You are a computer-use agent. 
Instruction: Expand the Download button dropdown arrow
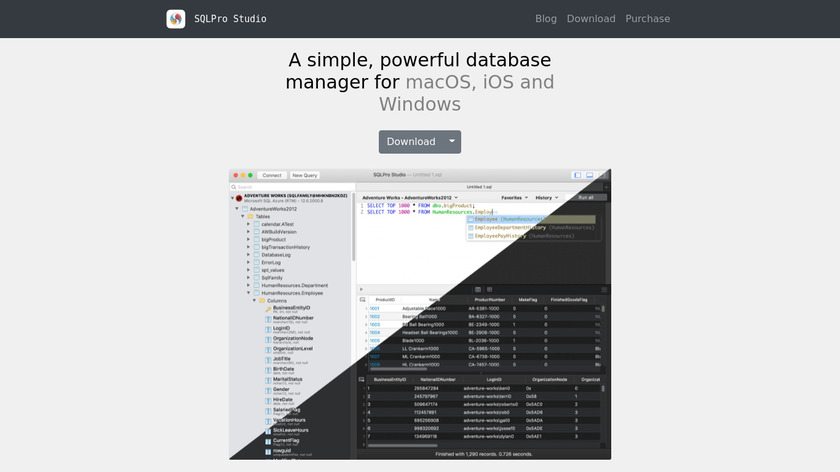point(452,142)
